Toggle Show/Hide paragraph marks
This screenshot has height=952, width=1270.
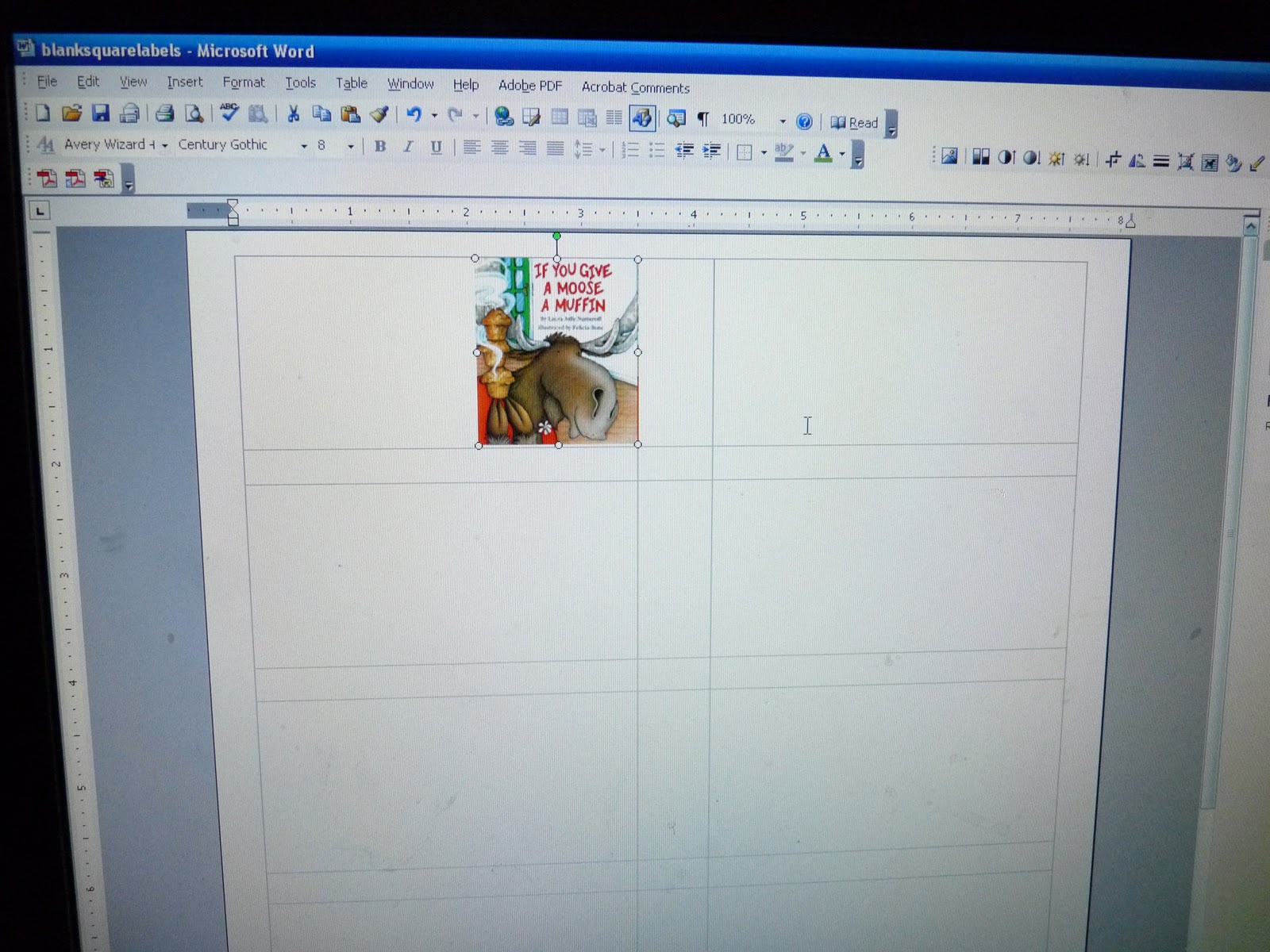coord(702,120)
